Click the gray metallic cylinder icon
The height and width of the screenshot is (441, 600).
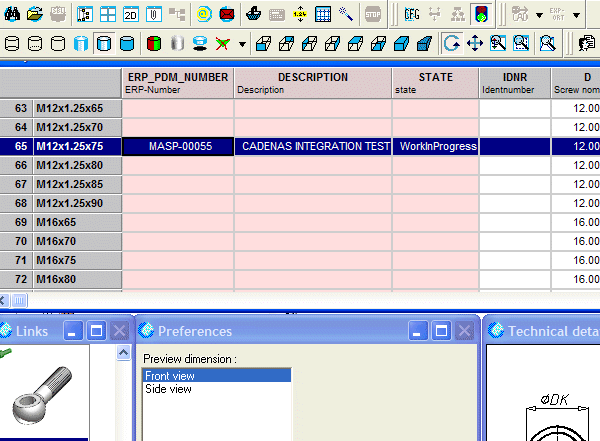[177, 44]
